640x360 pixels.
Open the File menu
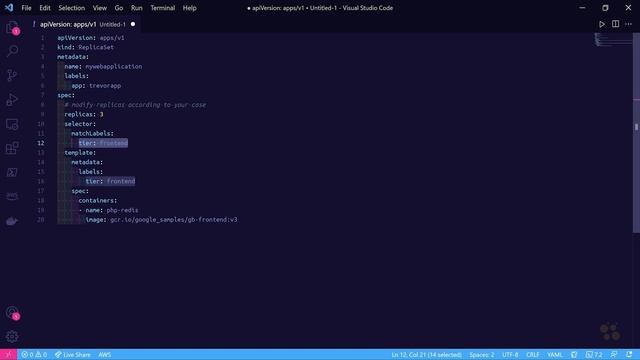tap(26, 8)
